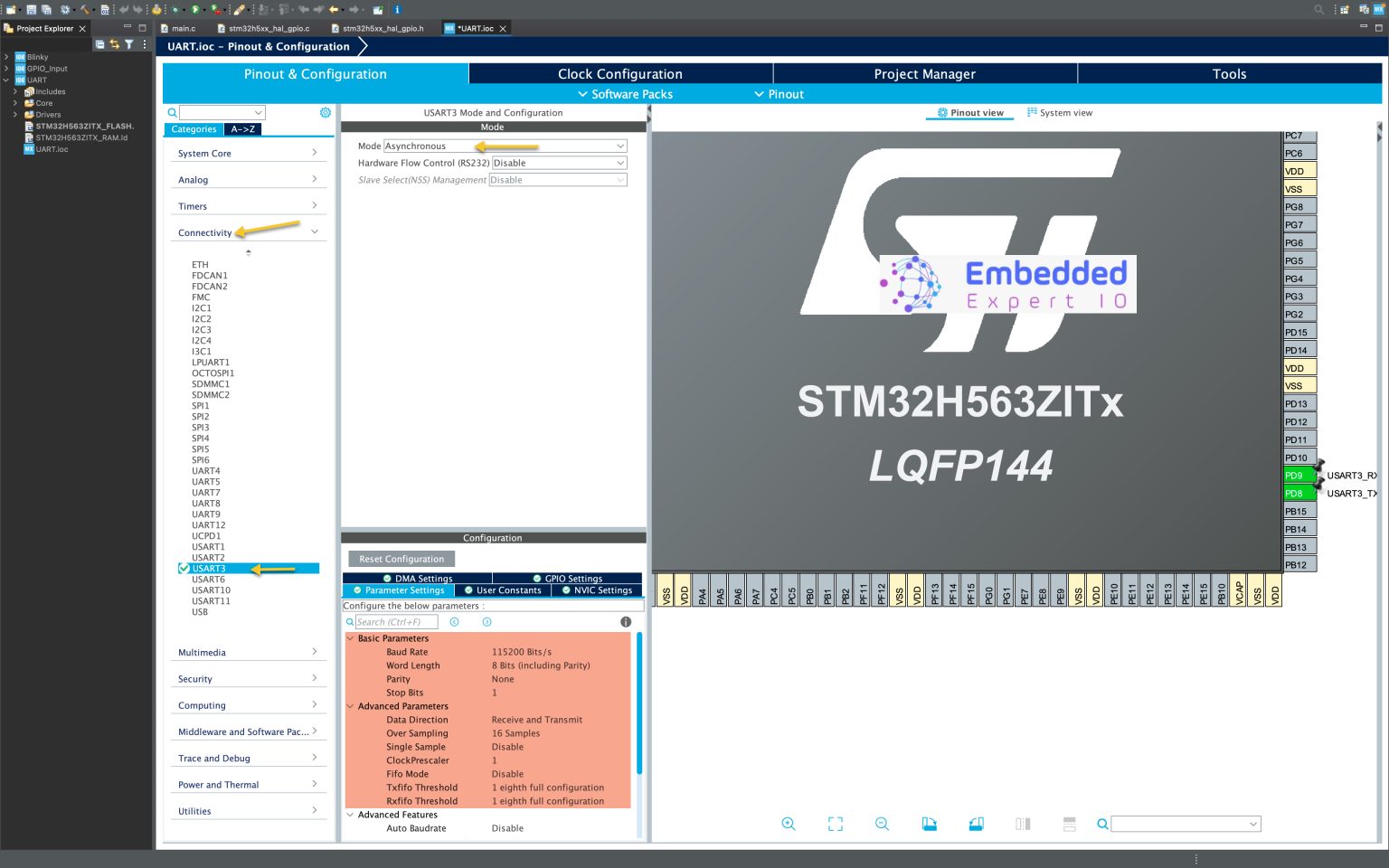Click the Build hammer icon
1389x868 pixels.
pos(85,10)
